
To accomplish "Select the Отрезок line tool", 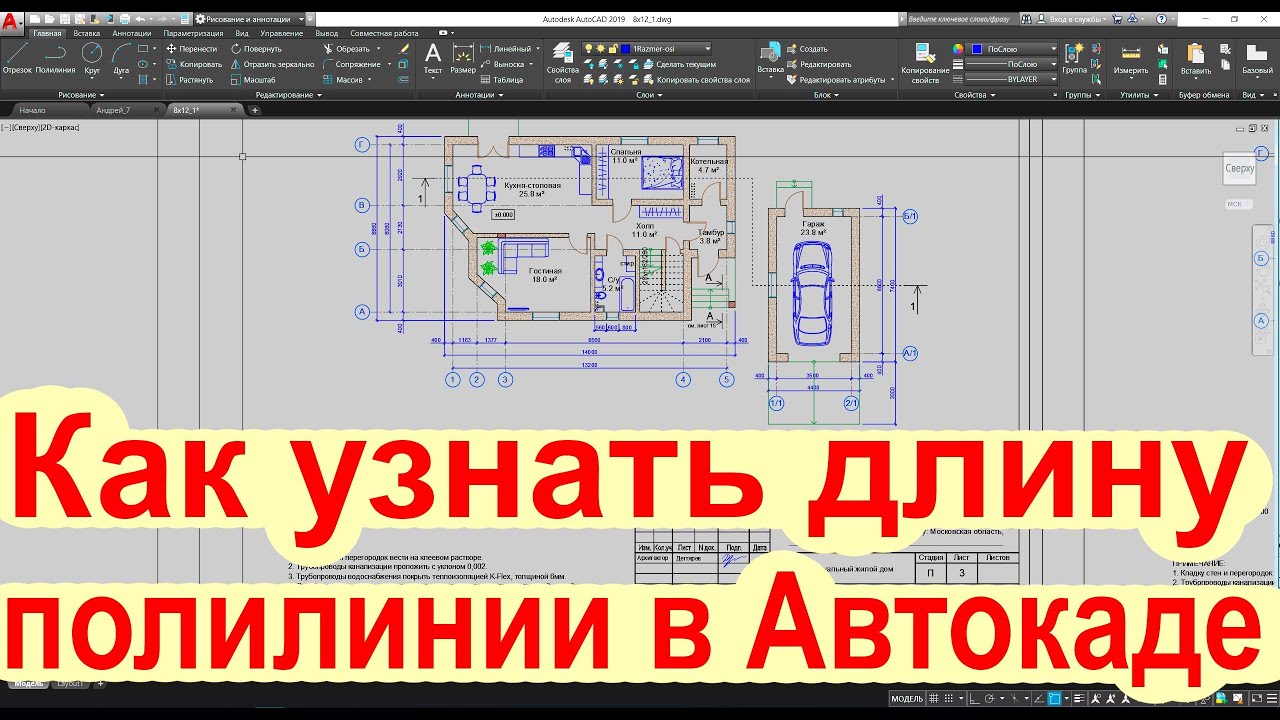I will point(17,58).
